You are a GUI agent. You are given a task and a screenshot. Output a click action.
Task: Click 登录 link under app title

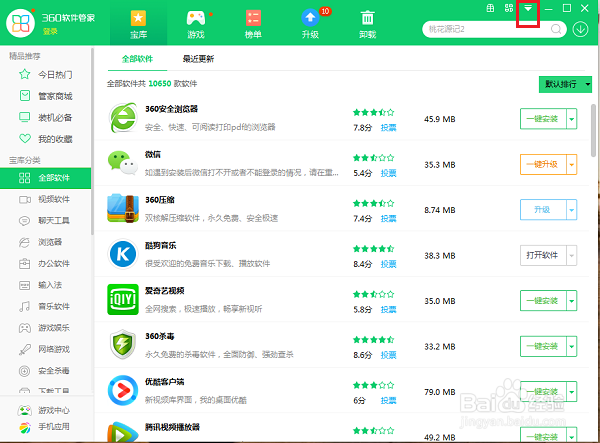click(50, 31)
